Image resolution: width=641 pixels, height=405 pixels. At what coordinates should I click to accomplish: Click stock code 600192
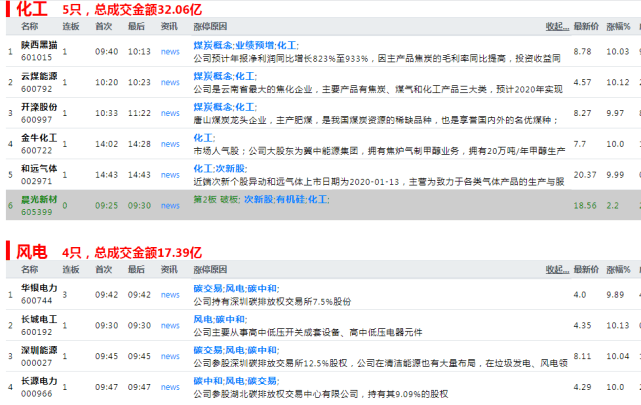[37, 332]
